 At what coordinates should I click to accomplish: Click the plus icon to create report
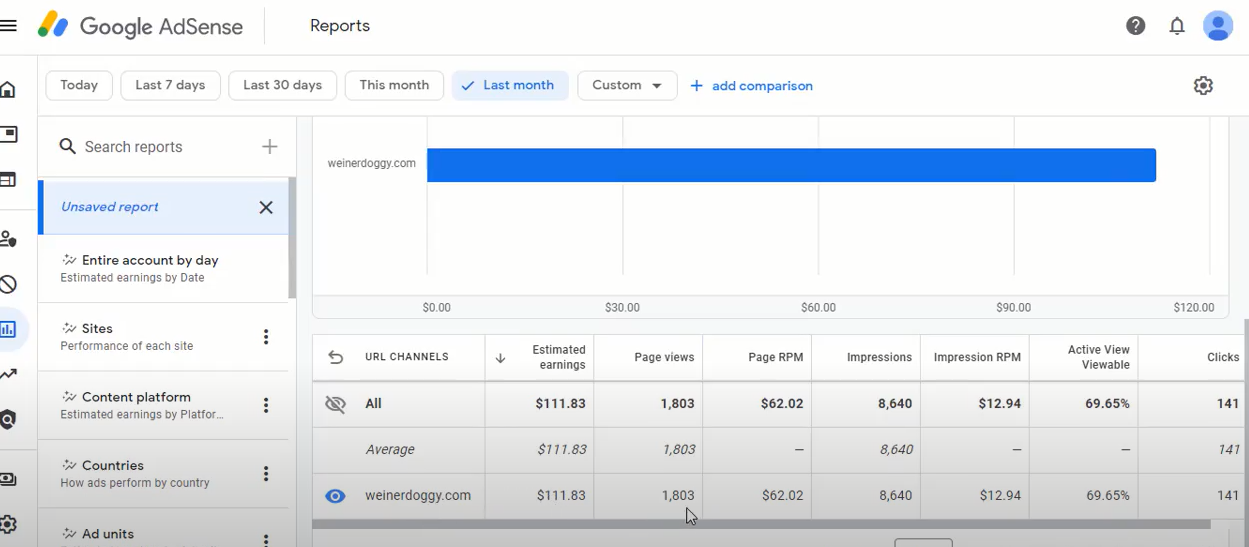(x=269, y=147)
